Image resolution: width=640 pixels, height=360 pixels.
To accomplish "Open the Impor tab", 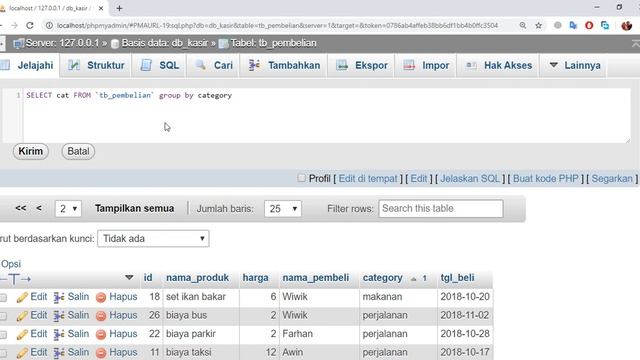I will coord(426,65).
